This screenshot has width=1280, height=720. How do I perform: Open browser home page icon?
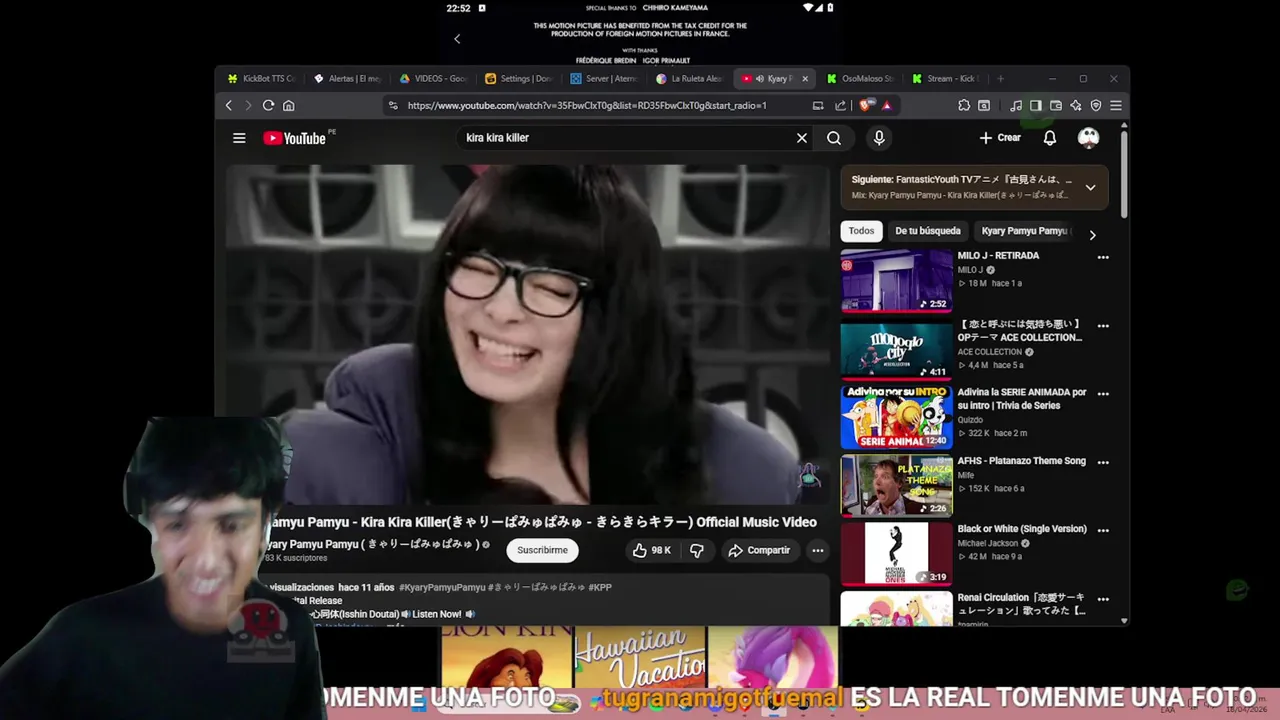pos(289,105)
